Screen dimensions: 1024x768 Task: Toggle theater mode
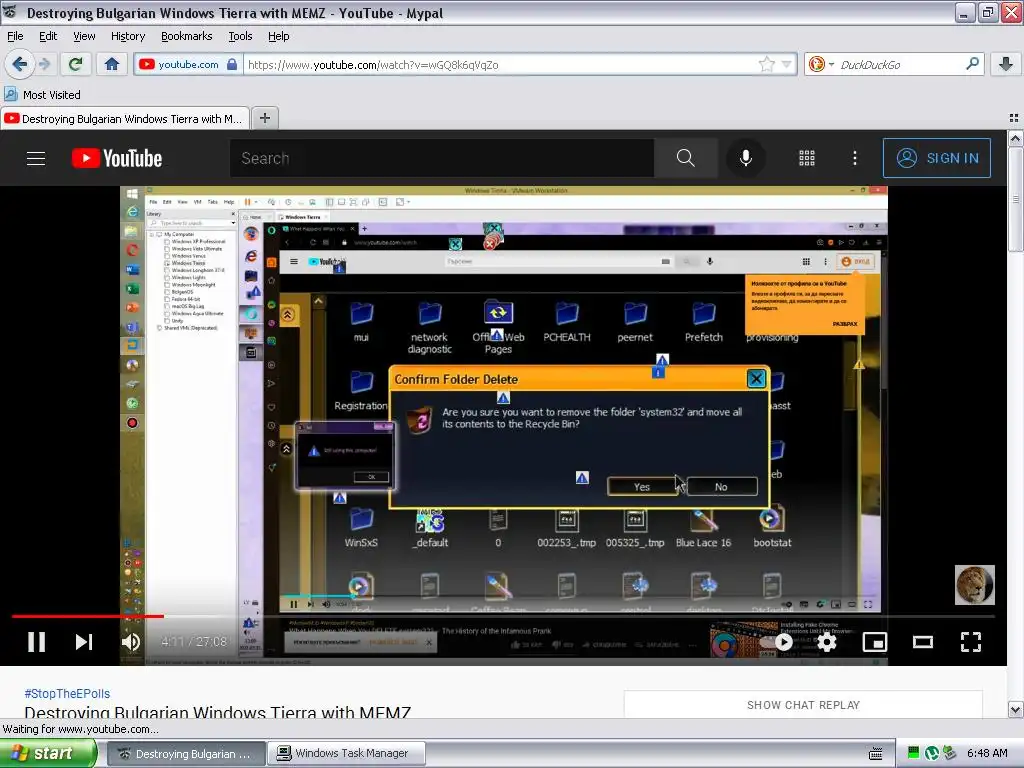(x=923, y=642)
